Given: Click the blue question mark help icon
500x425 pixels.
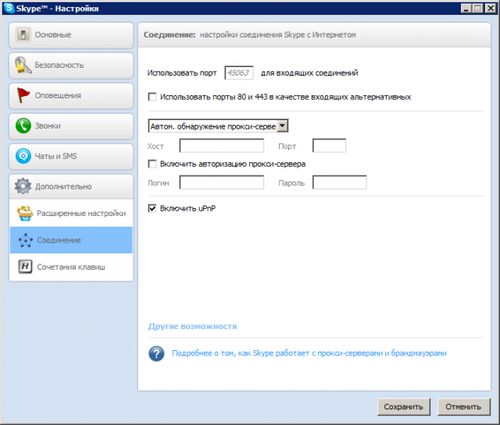Looking at the screenshot, I should [156, 353].
